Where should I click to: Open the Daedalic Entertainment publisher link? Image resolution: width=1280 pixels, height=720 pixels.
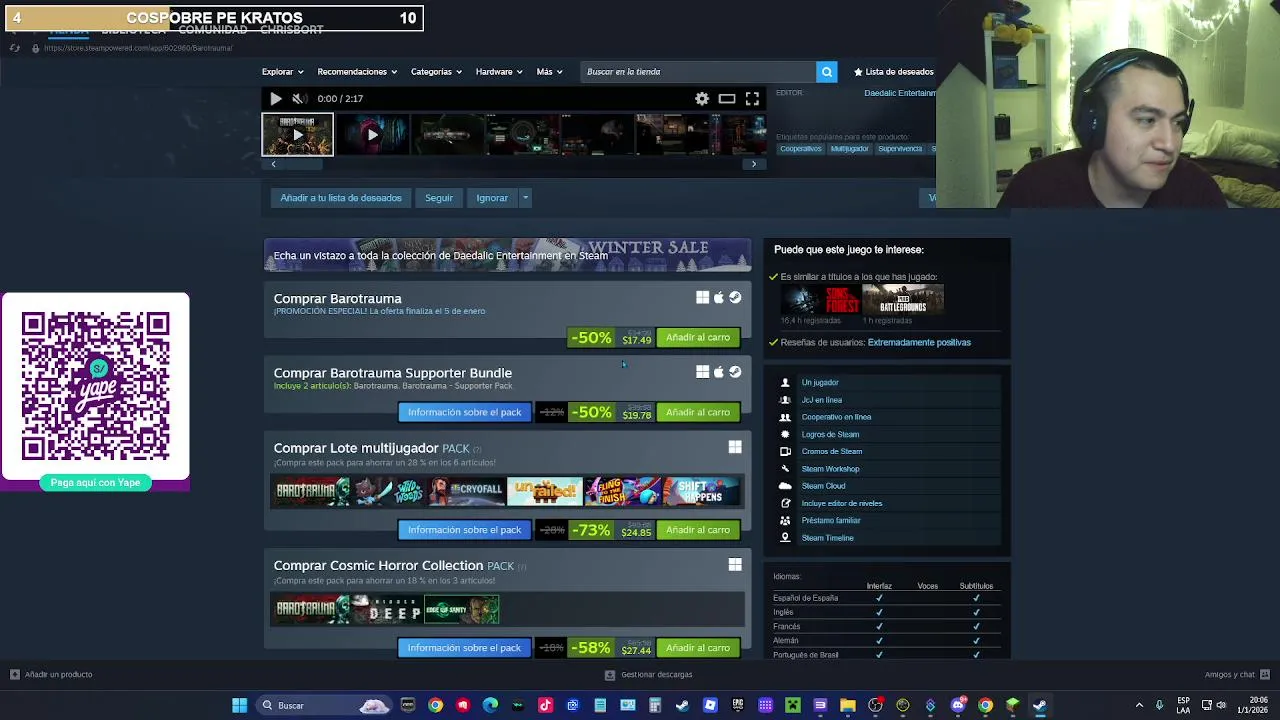click(900, 93)
